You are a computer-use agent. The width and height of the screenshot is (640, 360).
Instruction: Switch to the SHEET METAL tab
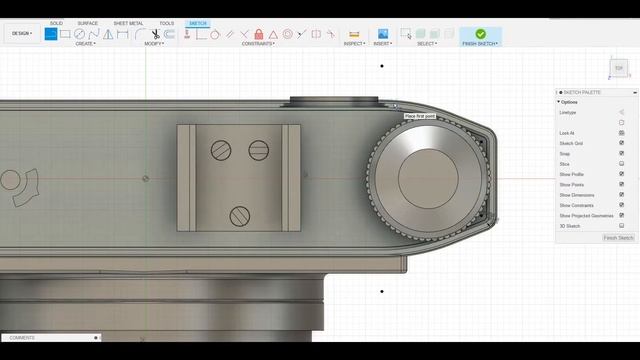pyautogui.click(x=128, y=23)
